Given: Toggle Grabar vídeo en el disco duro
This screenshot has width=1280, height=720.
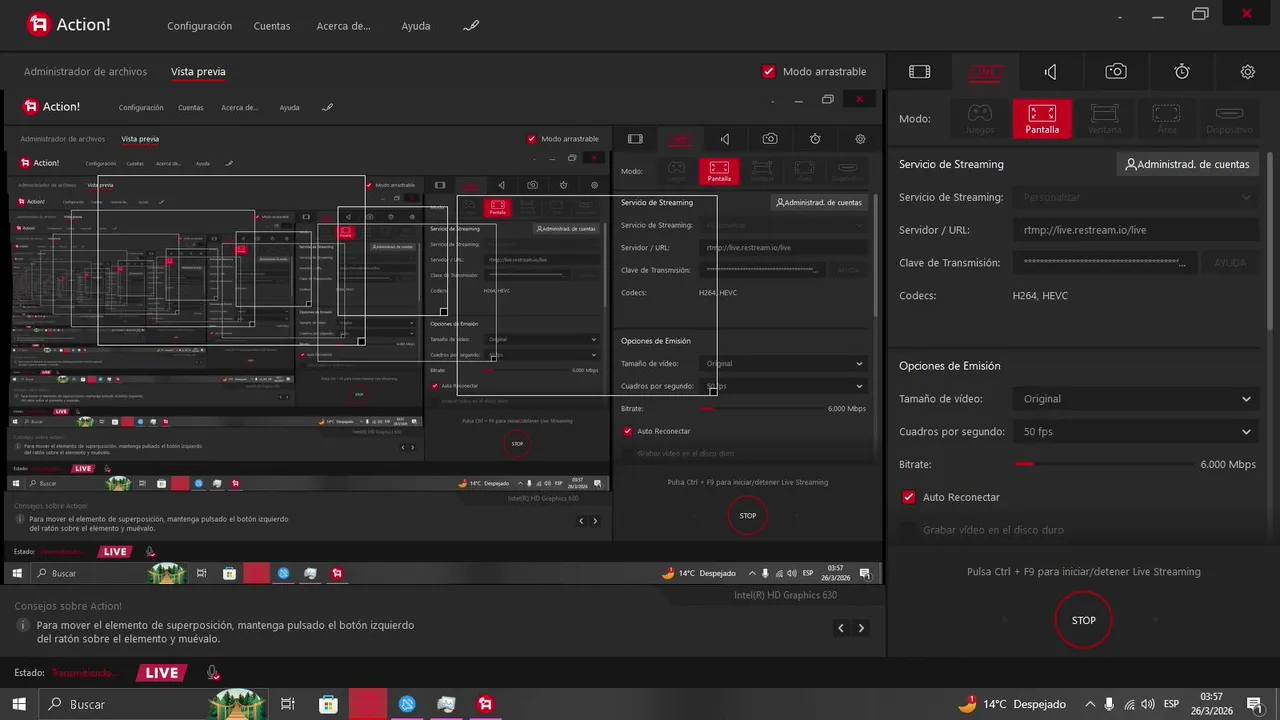Looking at the screenshot, I should [909, 530].
